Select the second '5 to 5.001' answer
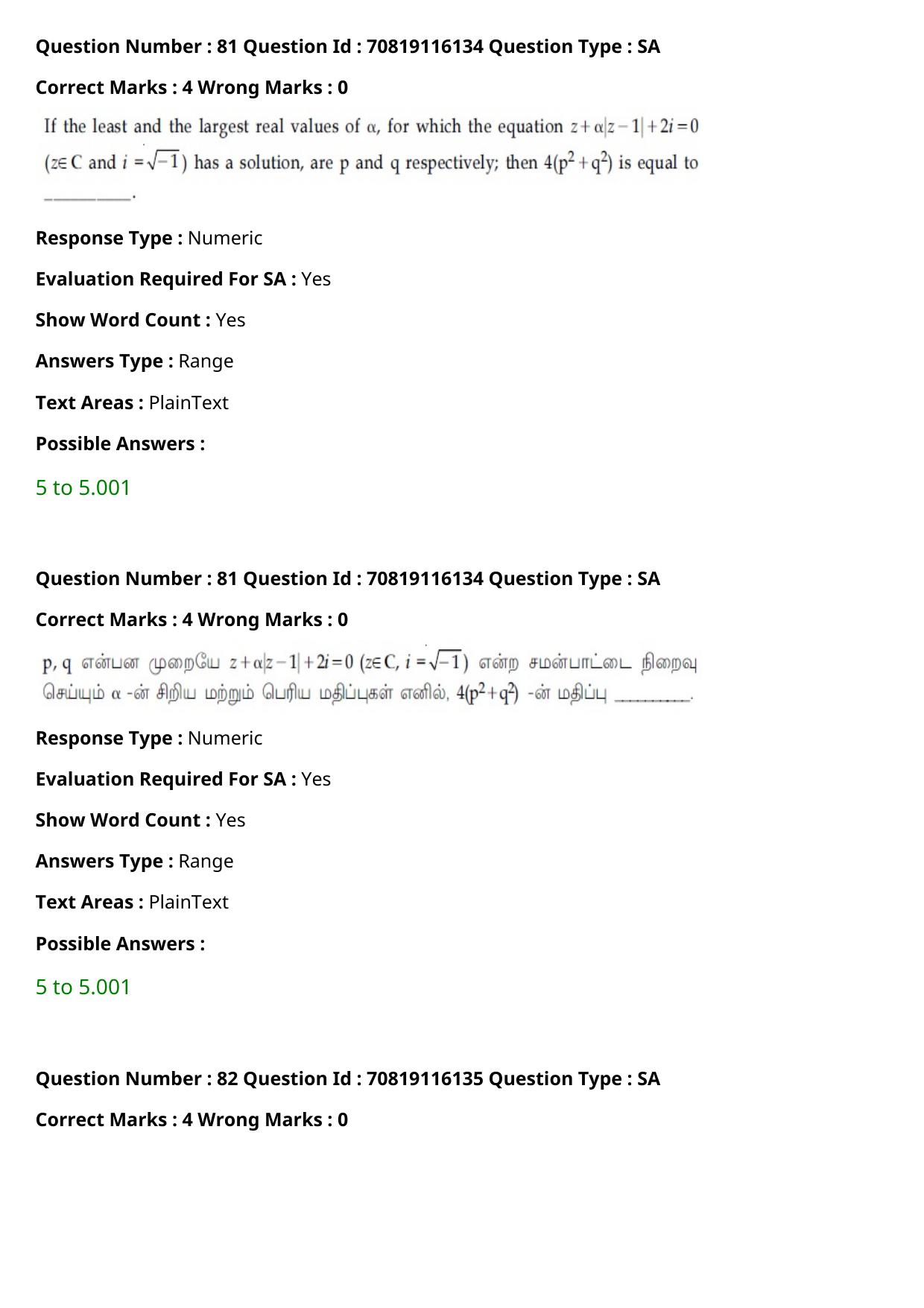The height and width of the screenshot is (1308, 924). (x=83, y=987)
